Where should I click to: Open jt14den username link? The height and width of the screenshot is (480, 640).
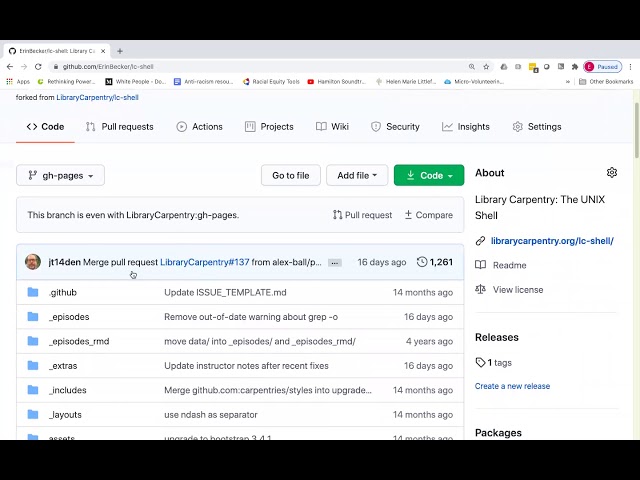(64, 262)
